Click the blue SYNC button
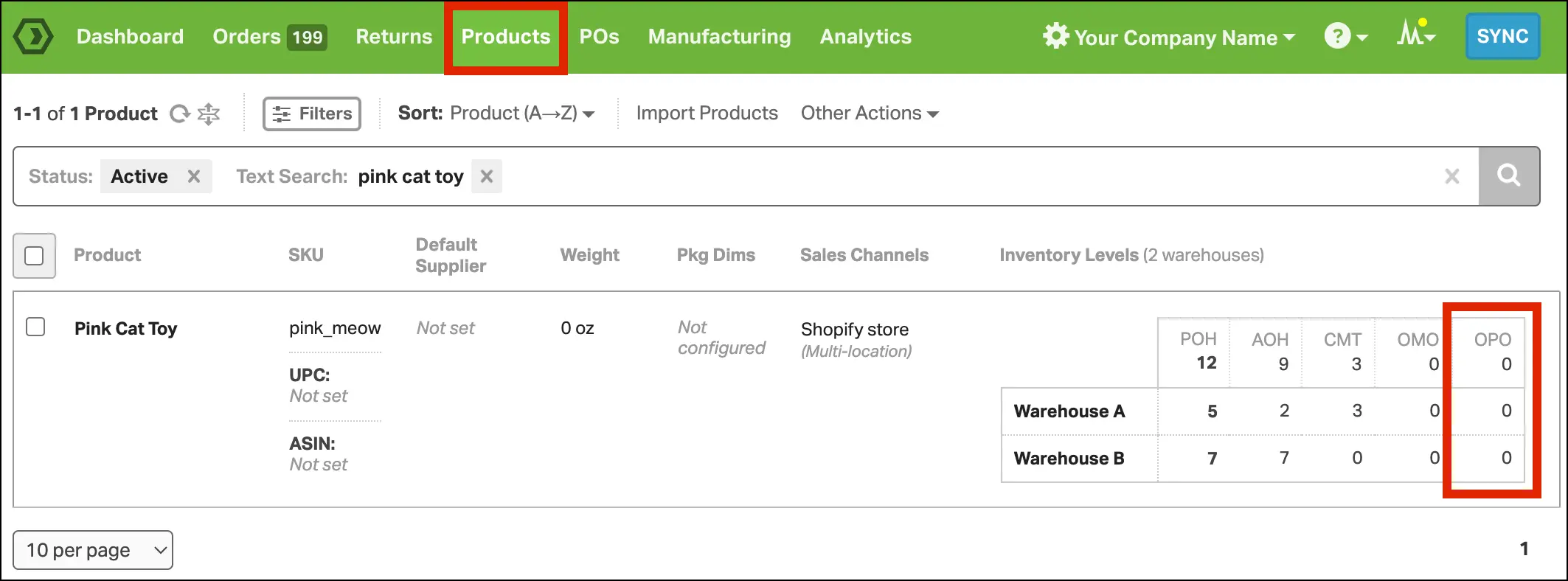1568x581 pixels. click(1502, 36)
